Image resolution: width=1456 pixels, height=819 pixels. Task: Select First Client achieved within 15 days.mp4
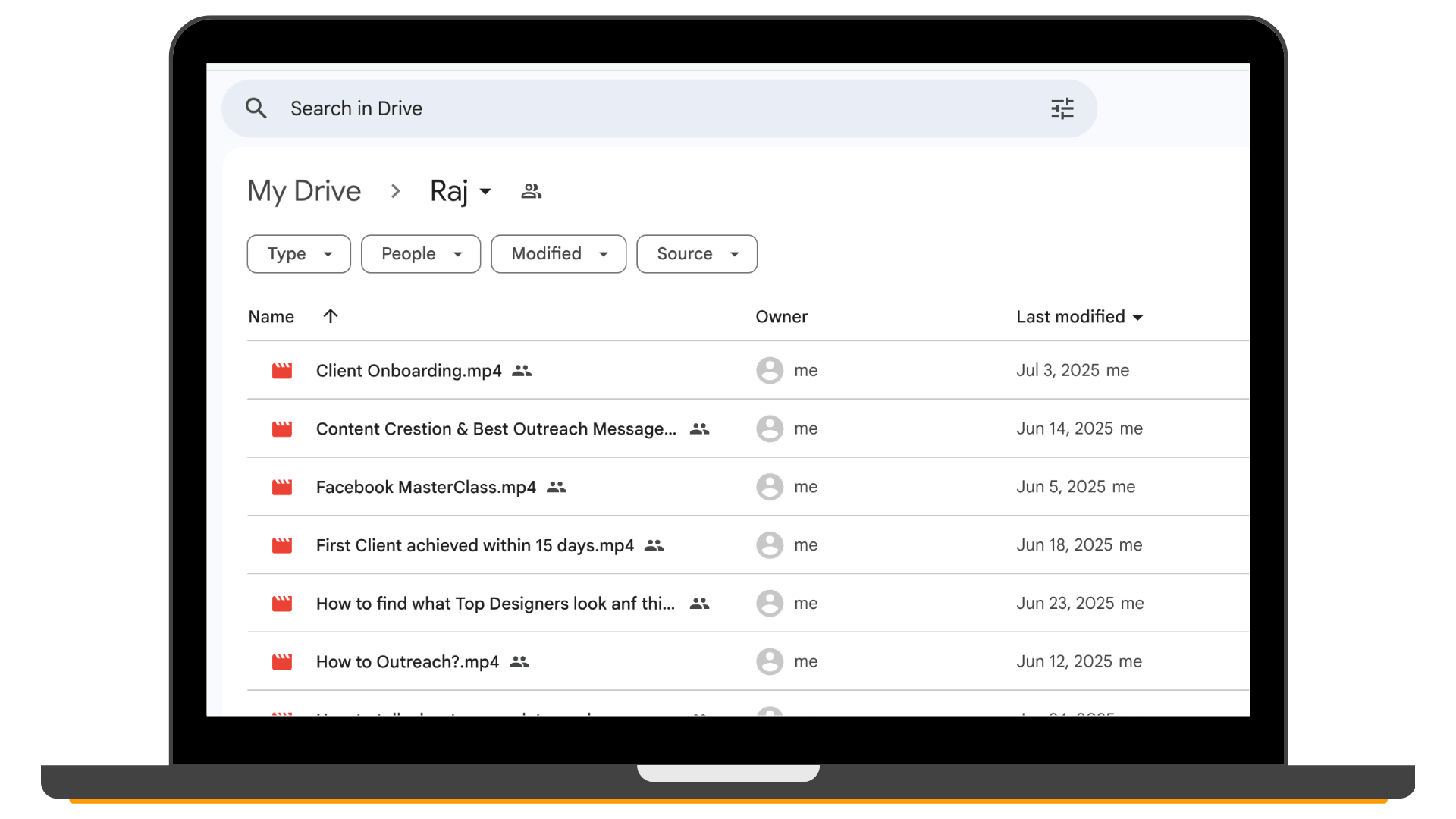475,545
